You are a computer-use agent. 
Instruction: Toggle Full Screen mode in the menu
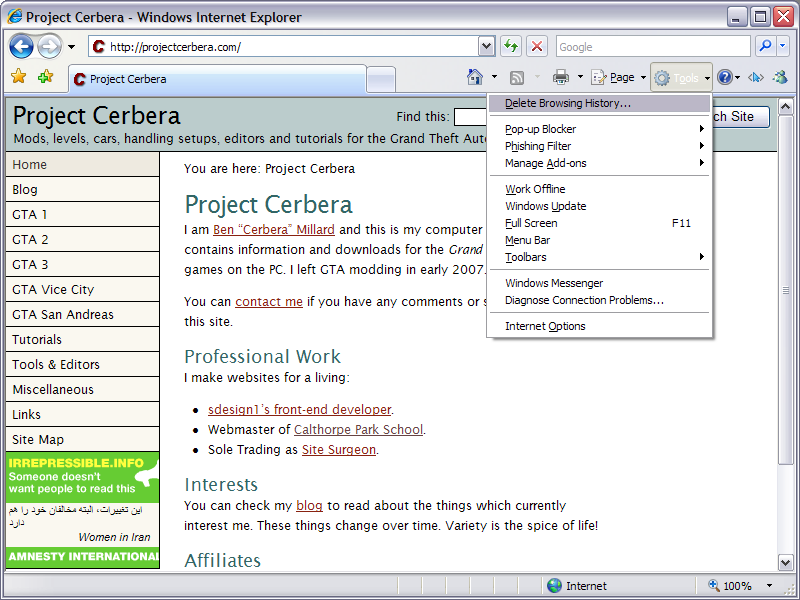531,223
